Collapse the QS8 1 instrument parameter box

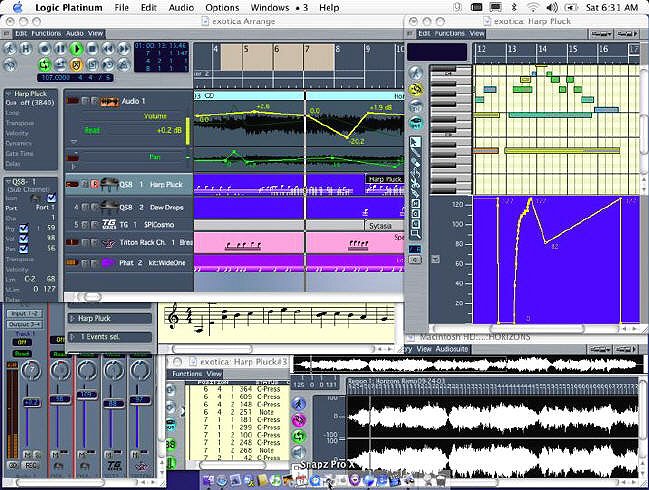(x=8, y=182)
